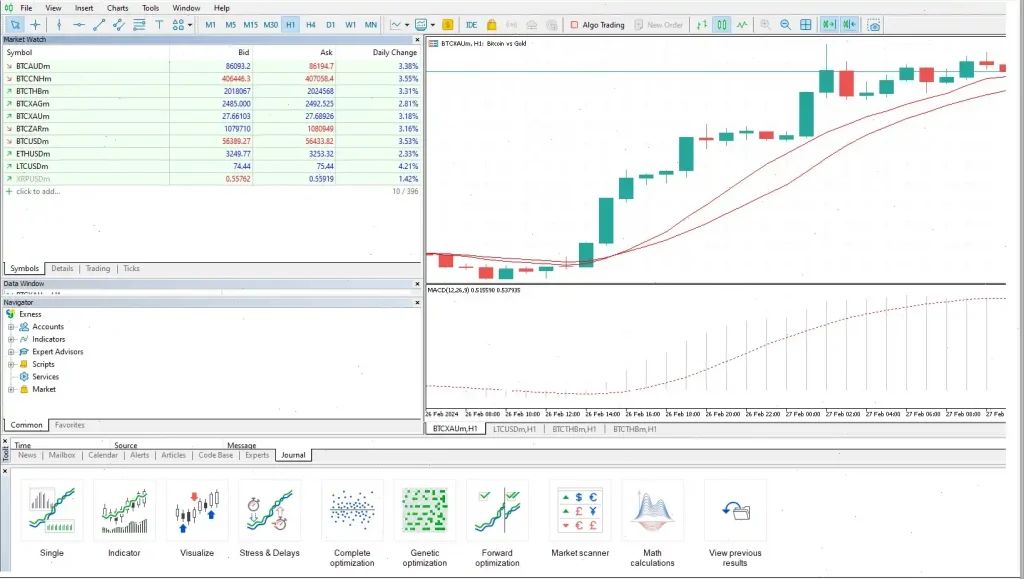This screenshot has width=1024, height=579.
Task: Switch timeframe to H4
Action: 311,24
